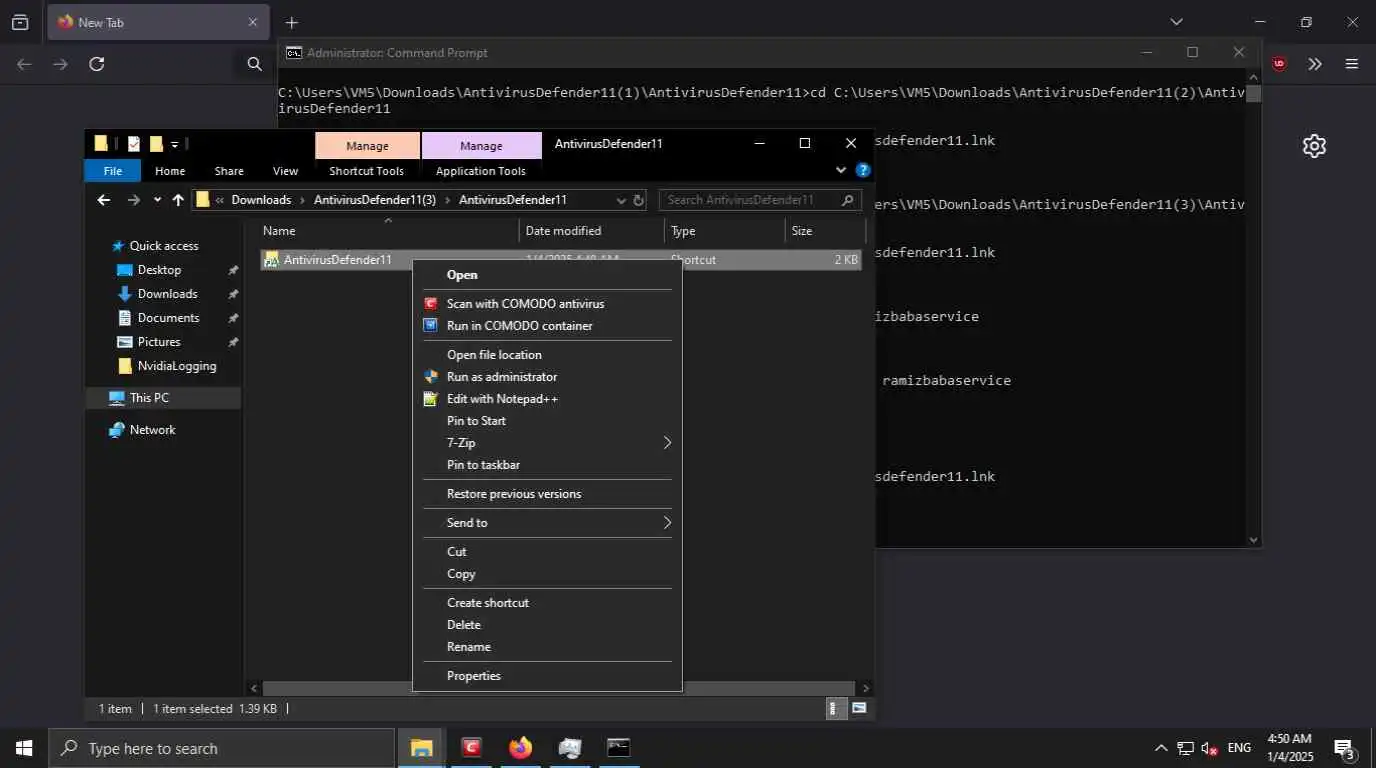Viewport: 1376px width, 768px height.
Task: Refresh the Explorer folder view
Action: (638, 200)
